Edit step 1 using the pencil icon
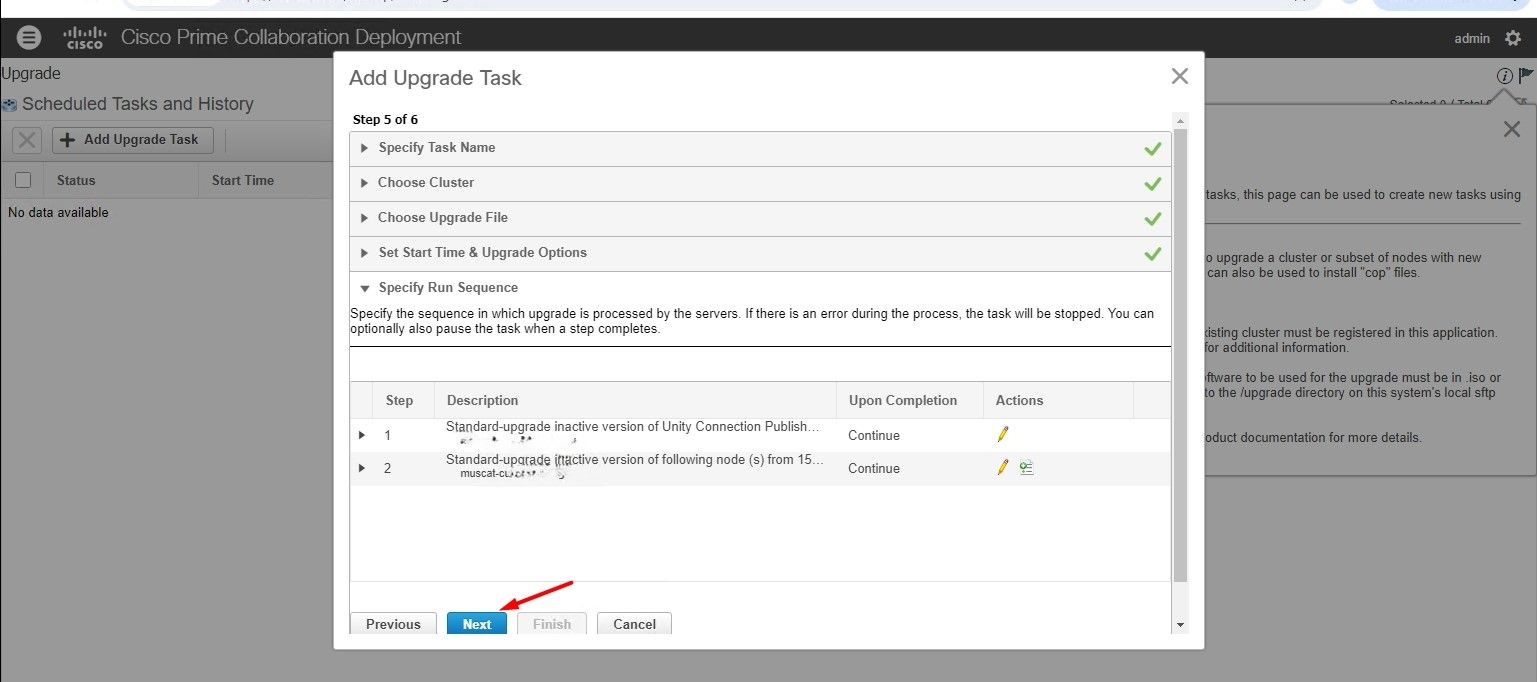The image size is (1537, 682). click(x=1003, y=434)
